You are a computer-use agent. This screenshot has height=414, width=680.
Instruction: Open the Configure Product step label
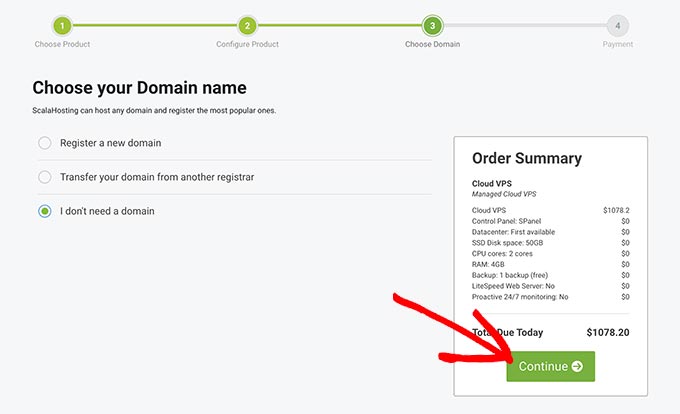[247, 44]
